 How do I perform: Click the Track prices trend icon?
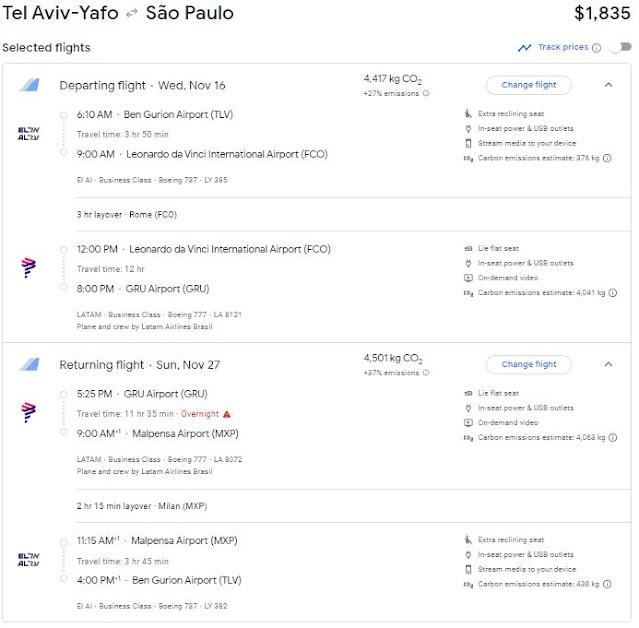coord(524,48)
